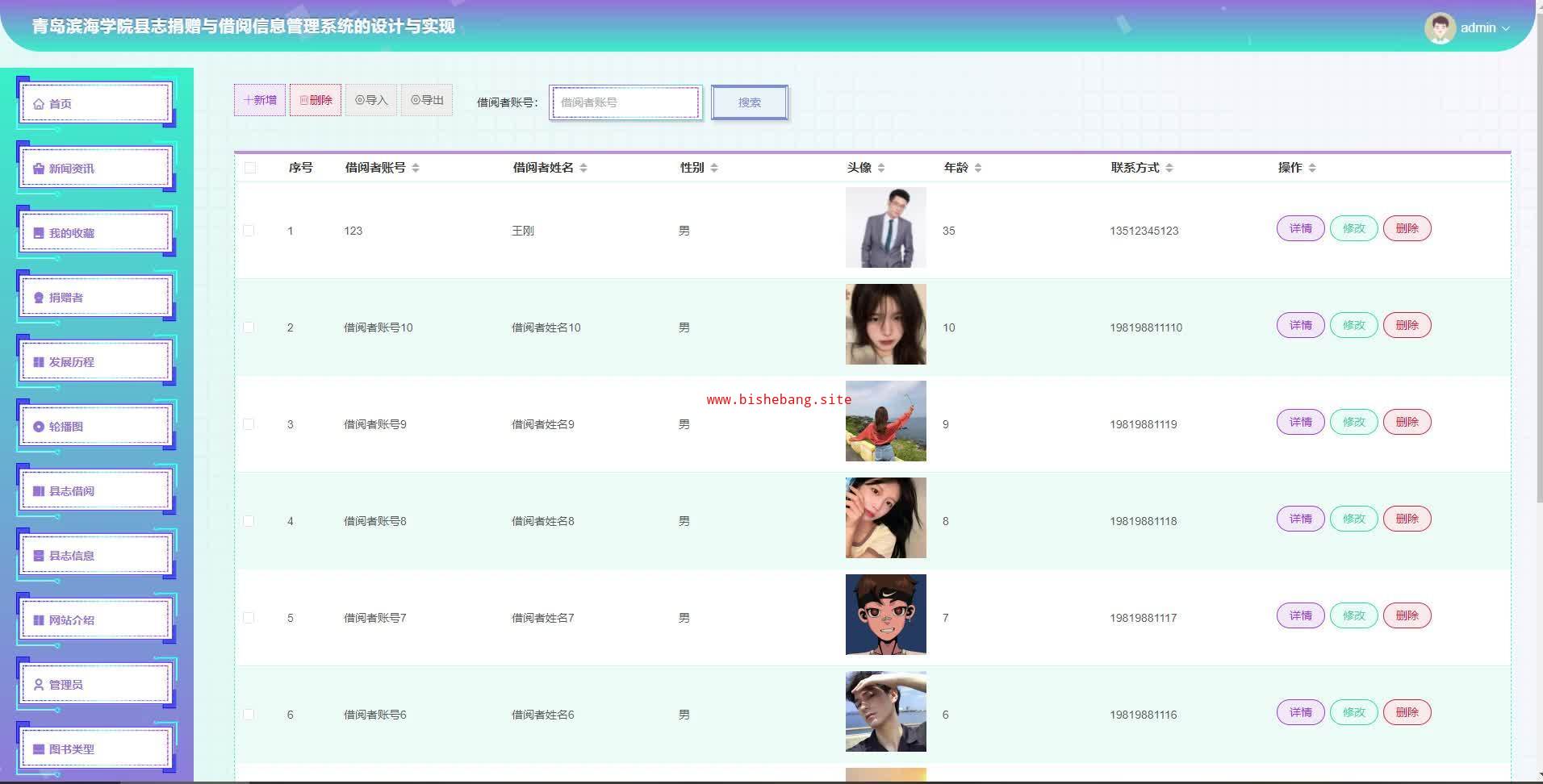
Task: Check the row checkbox for 王刚
Action: click(x=249, y=231)
